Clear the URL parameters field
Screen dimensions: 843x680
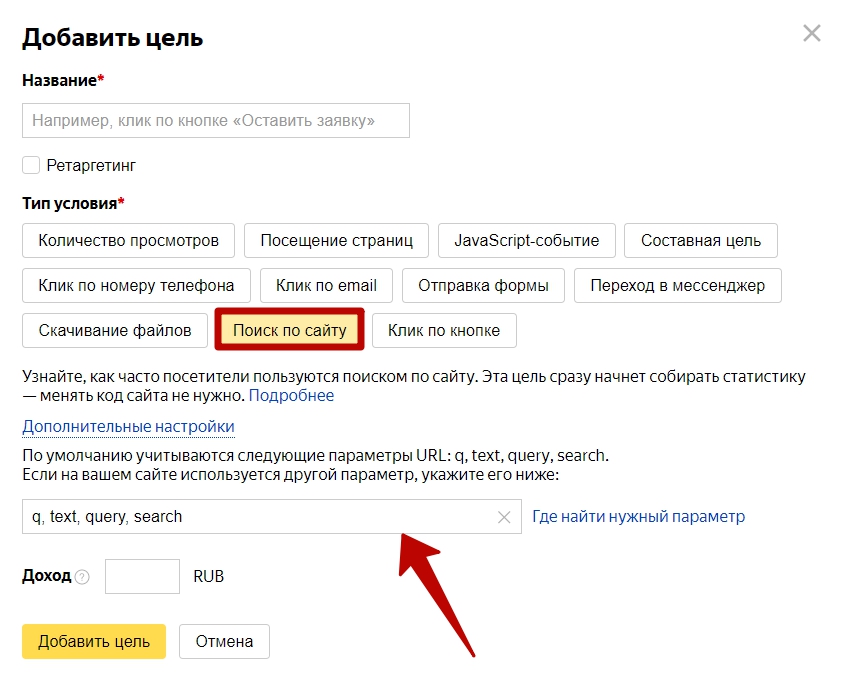pyautogui.click(x=504, y=517)
